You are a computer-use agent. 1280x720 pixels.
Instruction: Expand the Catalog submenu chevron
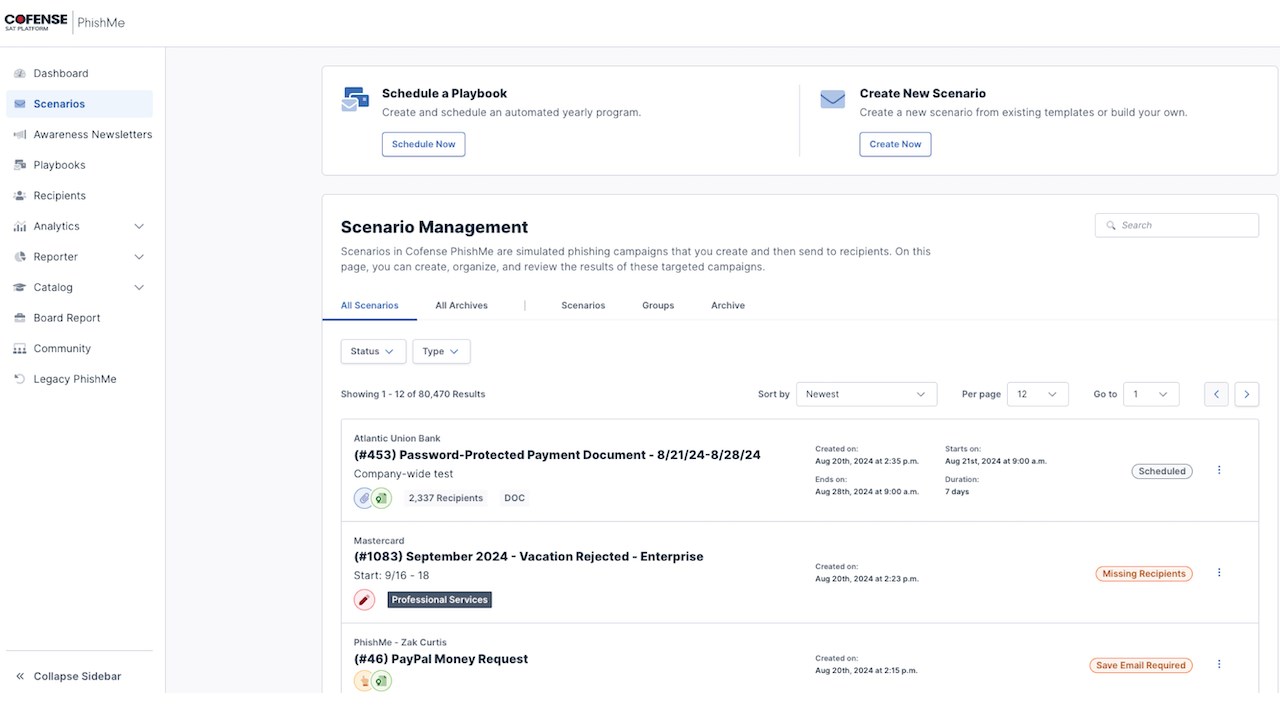[x=139, y=287]
